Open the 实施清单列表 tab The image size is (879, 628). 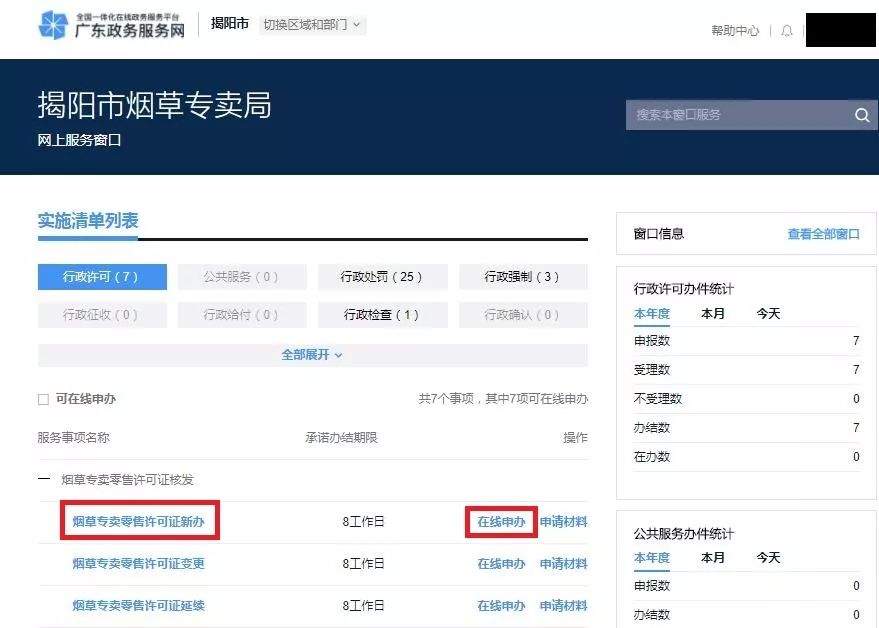click(x=88, y=221)
